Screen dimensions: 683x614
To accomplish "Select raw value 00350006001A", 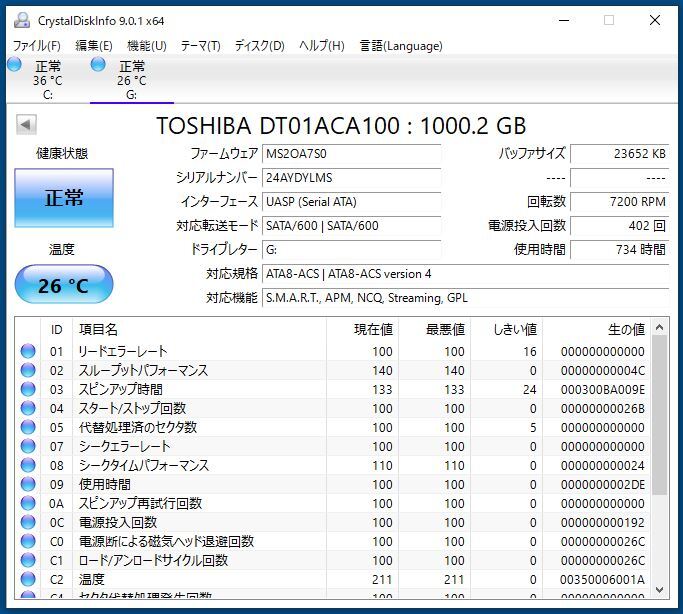I will (x=602, y=580).
